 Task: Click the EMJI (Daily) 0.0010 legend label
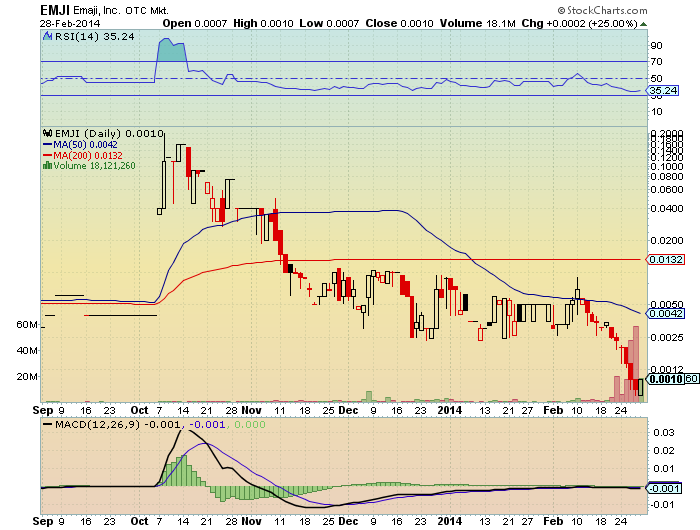click(x=109, y=133)
